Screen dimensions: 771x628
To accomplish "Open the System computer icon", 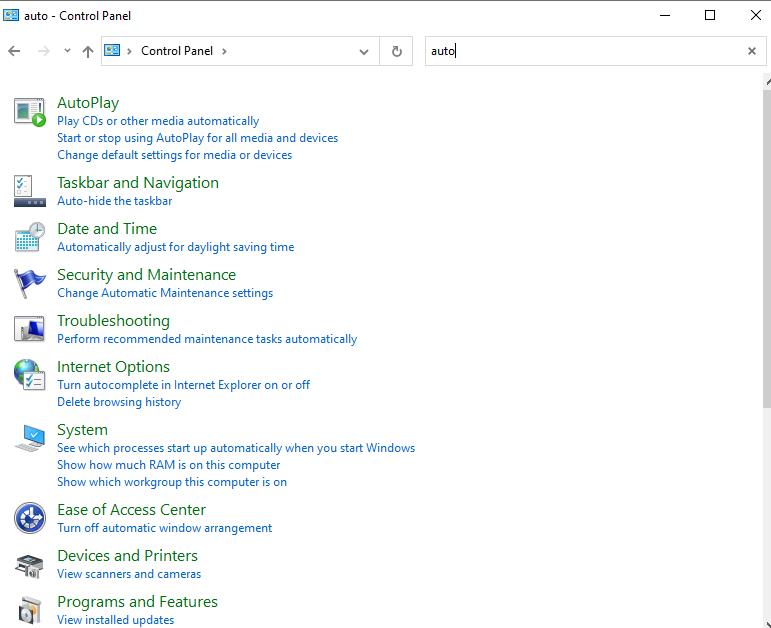I will coord(30,438).
